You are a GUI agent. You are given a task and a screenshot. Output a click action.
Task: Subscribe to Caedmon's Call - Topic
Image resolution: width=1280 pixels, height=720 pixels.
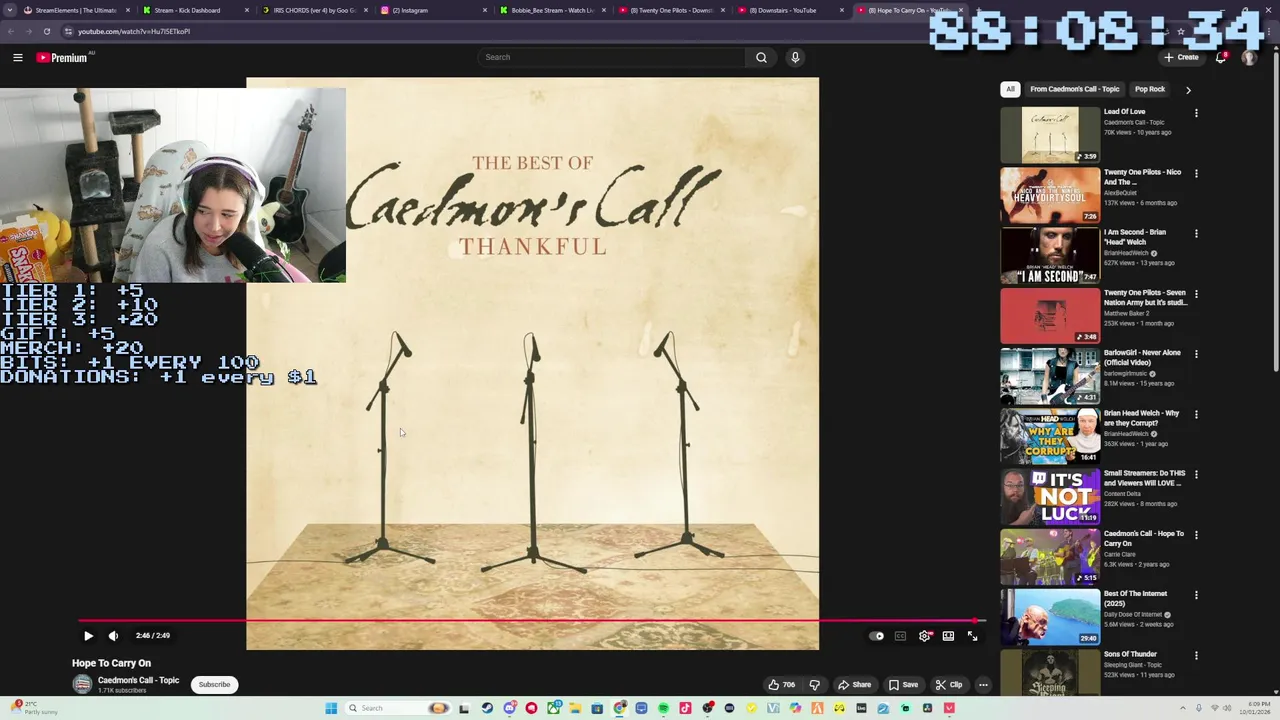point(214,685)
